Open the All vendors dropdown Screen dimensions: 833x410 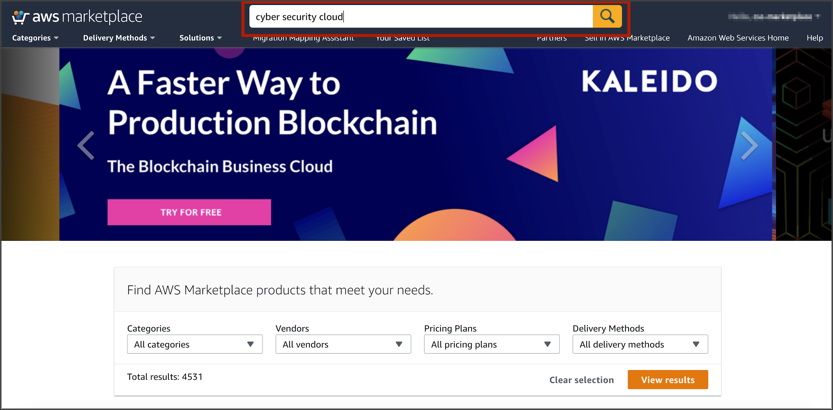coord(343,344)
